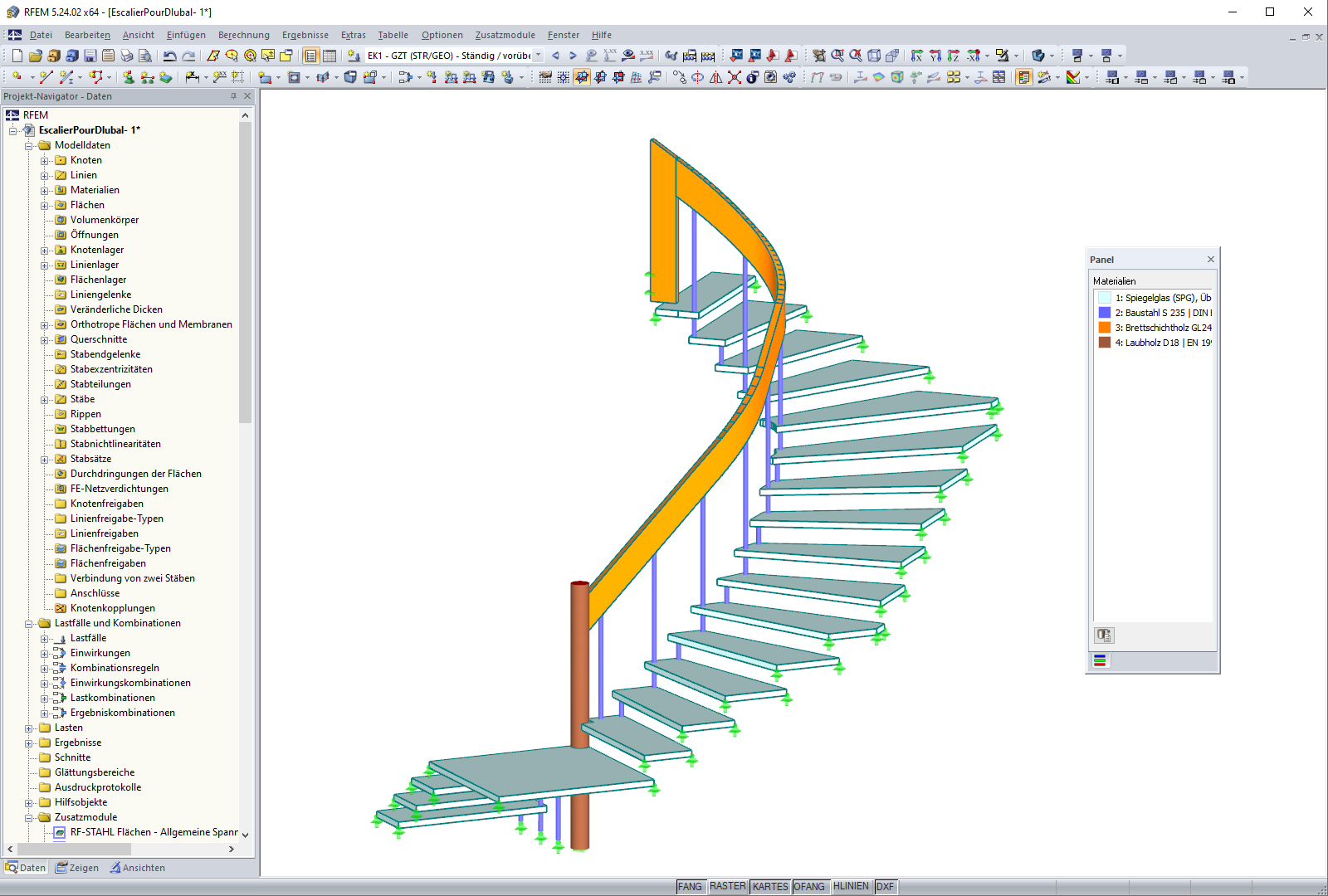Toggle FANG mode in the status bar
1328x896 pixels.
click(x=691, y=886)
